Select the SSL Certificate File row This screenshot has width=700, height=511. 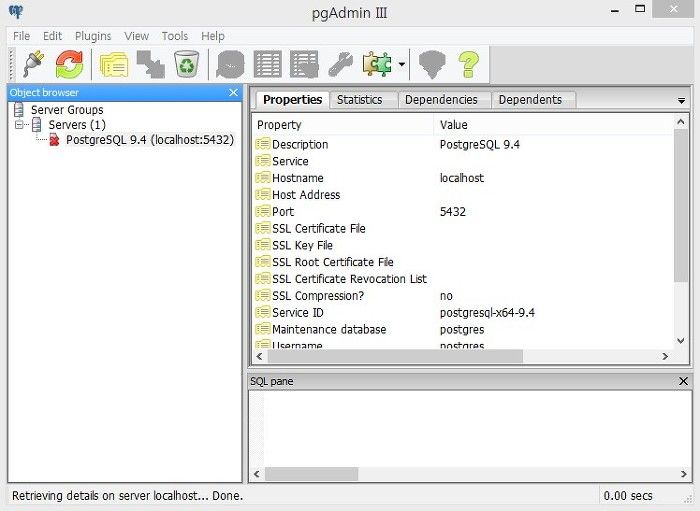tap(463, 228)
